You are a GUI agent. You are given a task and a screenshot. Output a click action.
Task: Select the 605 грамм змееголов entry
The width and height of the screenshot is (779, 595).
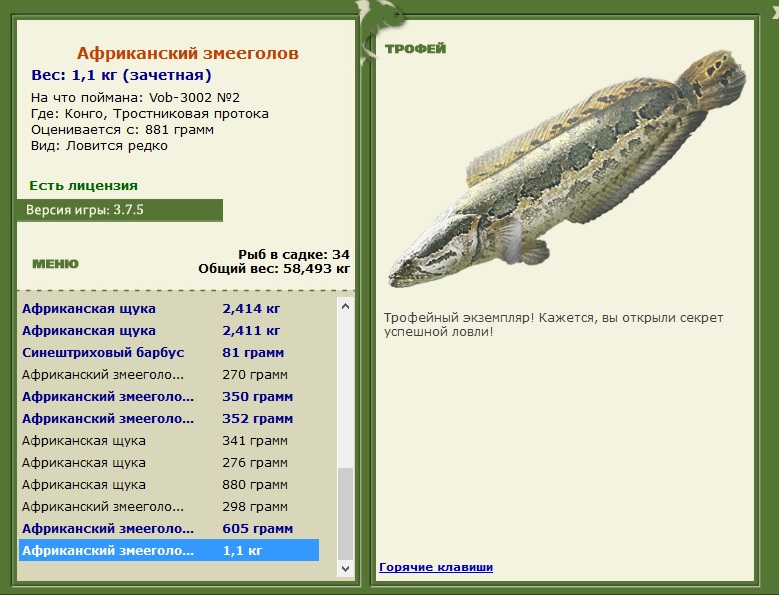pyautogui.click(x=169, y=528)
